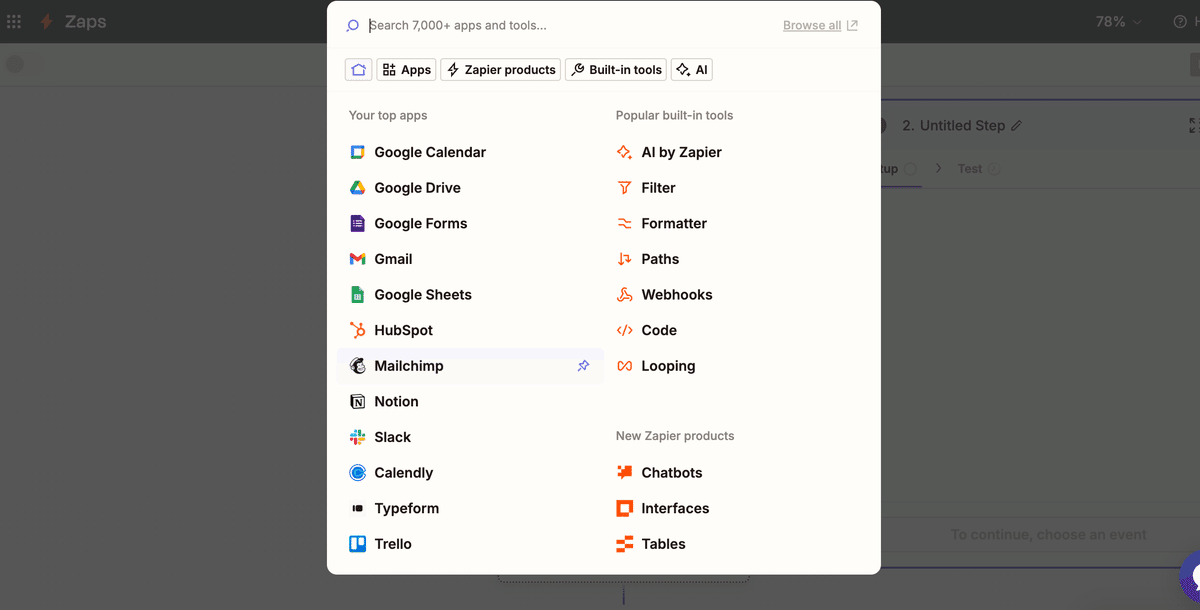1200x610 pixels.
Task: Select the Code tool label
Action: (659, 330)
